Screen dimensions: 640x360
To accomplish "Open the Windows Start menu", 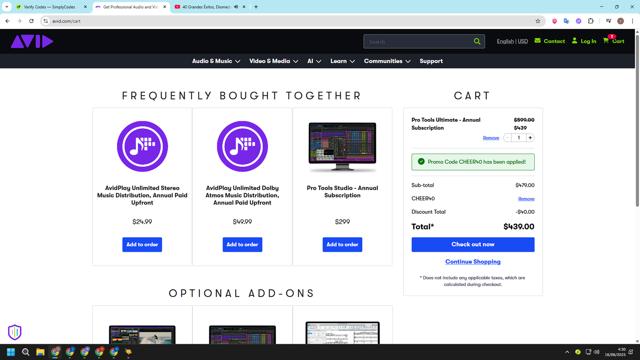I will coord(11,352).
